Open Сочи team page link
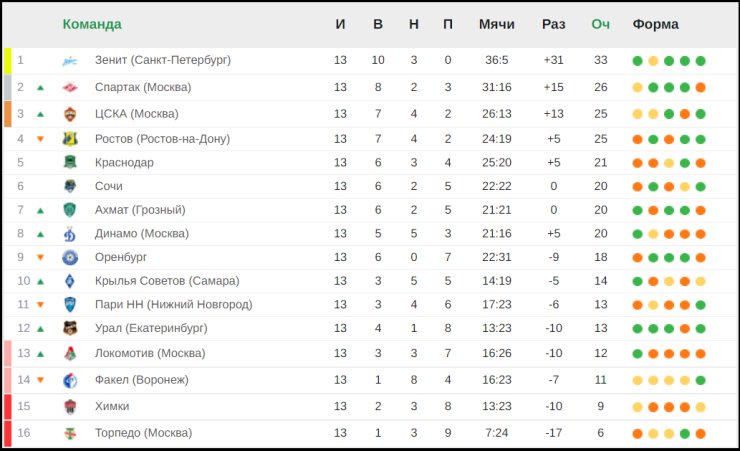The image size is (740, 451). pyautogui.click(x=109, y=186)
